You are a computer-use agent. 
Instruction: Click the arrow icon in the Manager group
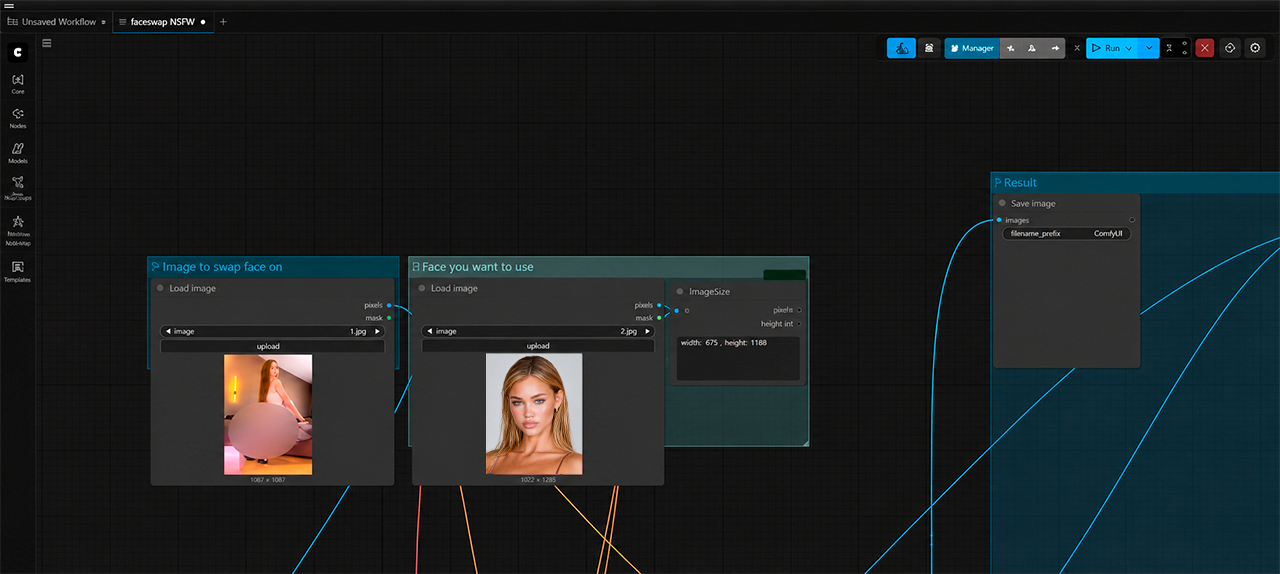coord(1054,48)
